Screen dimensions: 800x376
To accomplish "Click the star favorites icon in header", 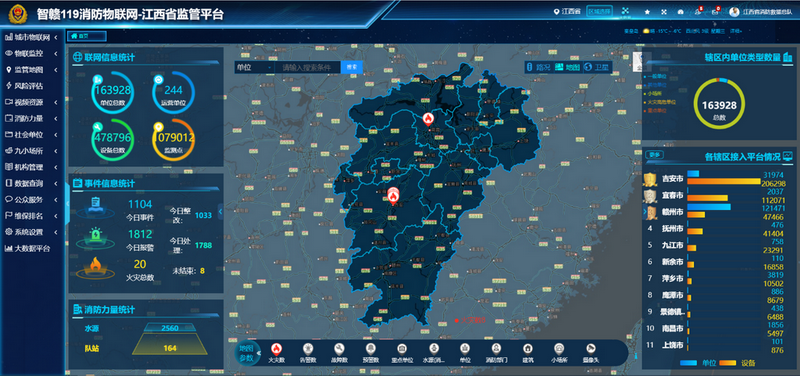I will coord(647,12).
